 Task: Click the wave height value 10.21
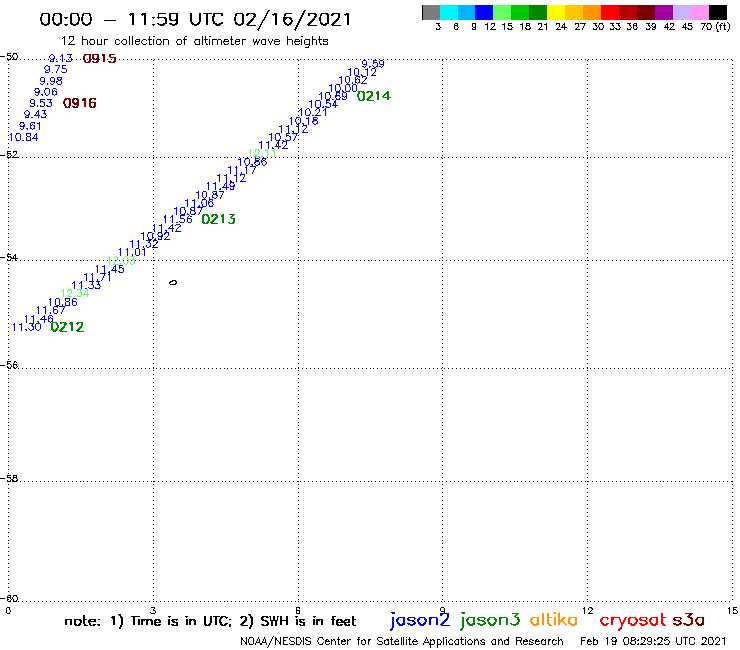click(x=312, y=112)
